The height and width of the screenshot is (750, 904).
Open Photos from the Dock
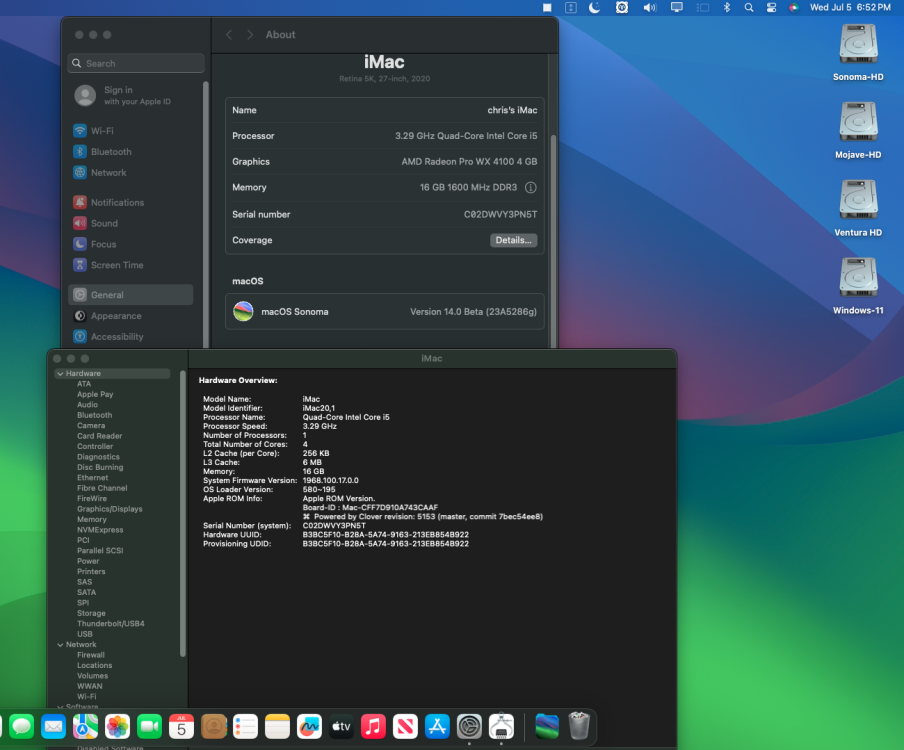118,726
